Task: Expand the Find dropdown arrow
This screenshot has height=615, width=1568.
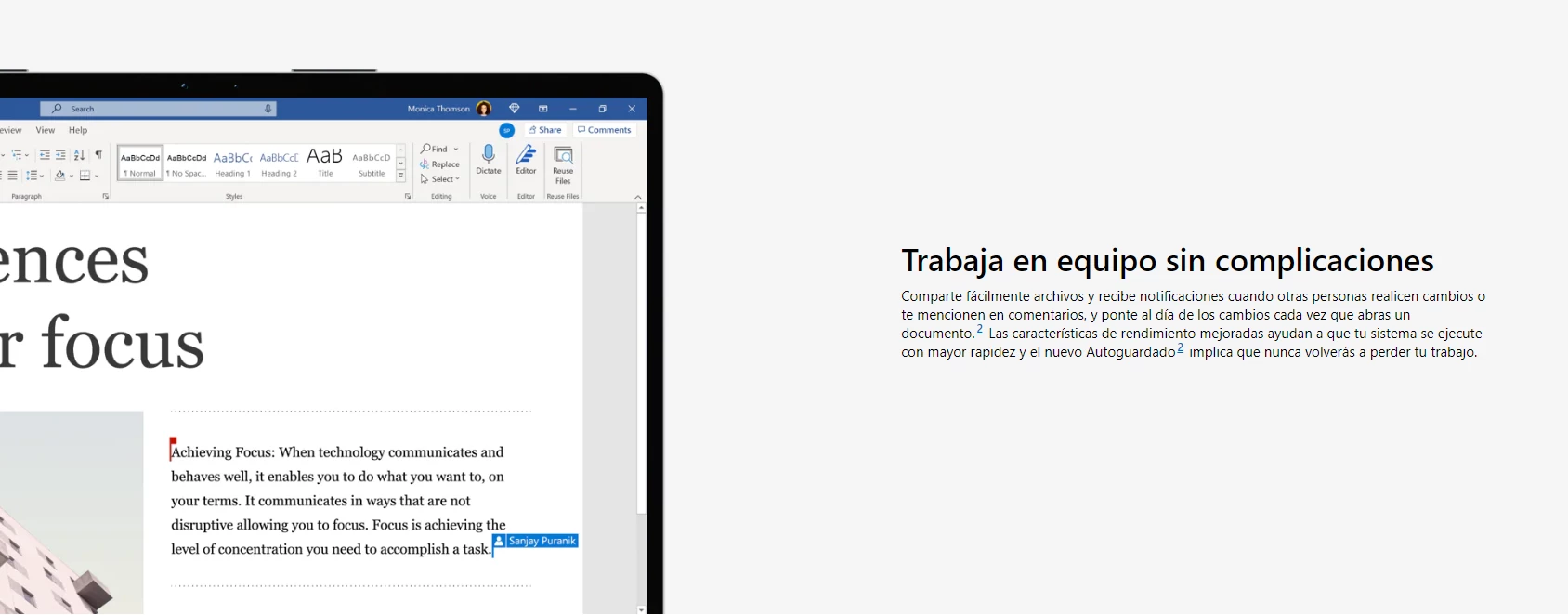Action: pyautogui.click(x=456, y=150)
